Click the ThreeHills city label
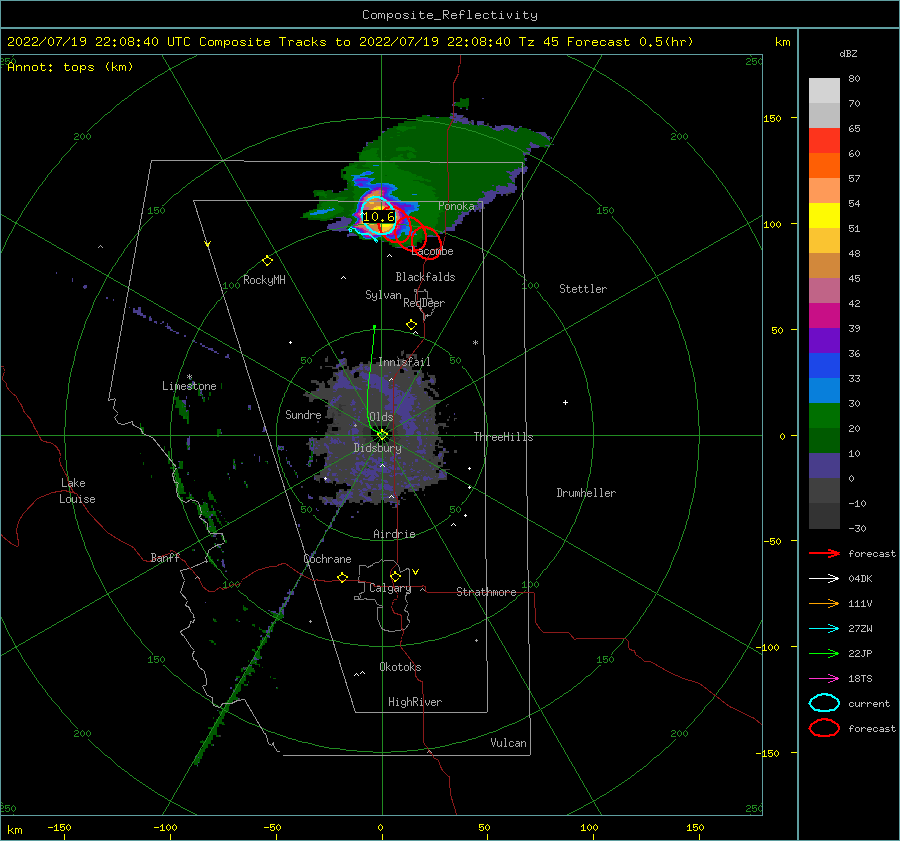The height and width of the screenshot is (841, 900). tap(503, 437)
